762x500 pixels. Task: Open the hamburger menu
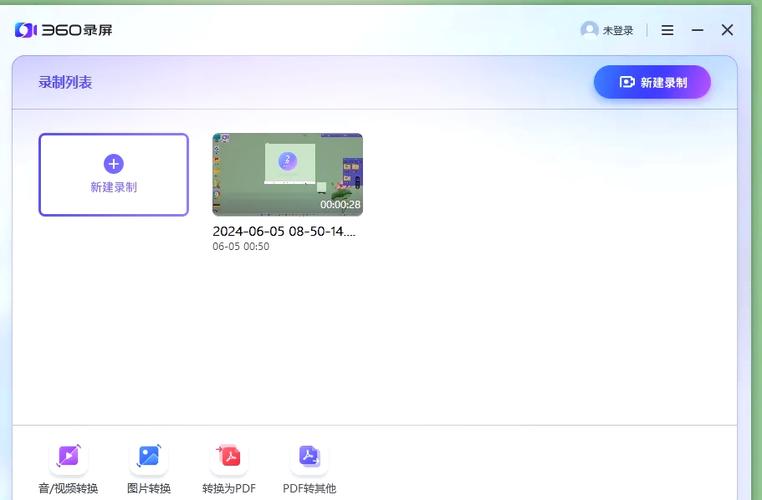pos(667,30)
